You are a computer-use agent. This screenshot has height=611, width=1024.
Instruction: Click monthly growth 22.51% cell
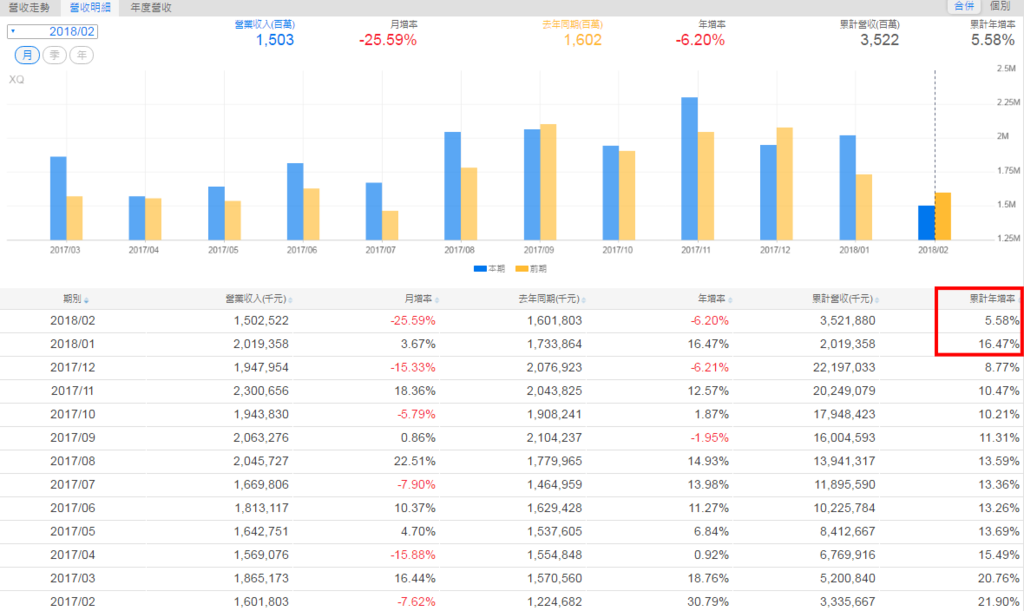[415, 462]
